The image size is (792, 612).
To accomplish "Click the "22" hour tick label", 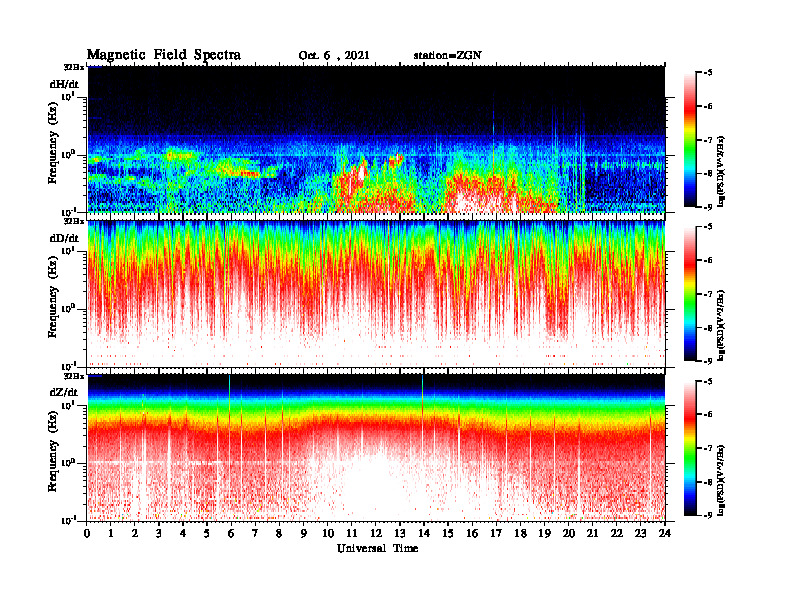I will pos(616,533).
